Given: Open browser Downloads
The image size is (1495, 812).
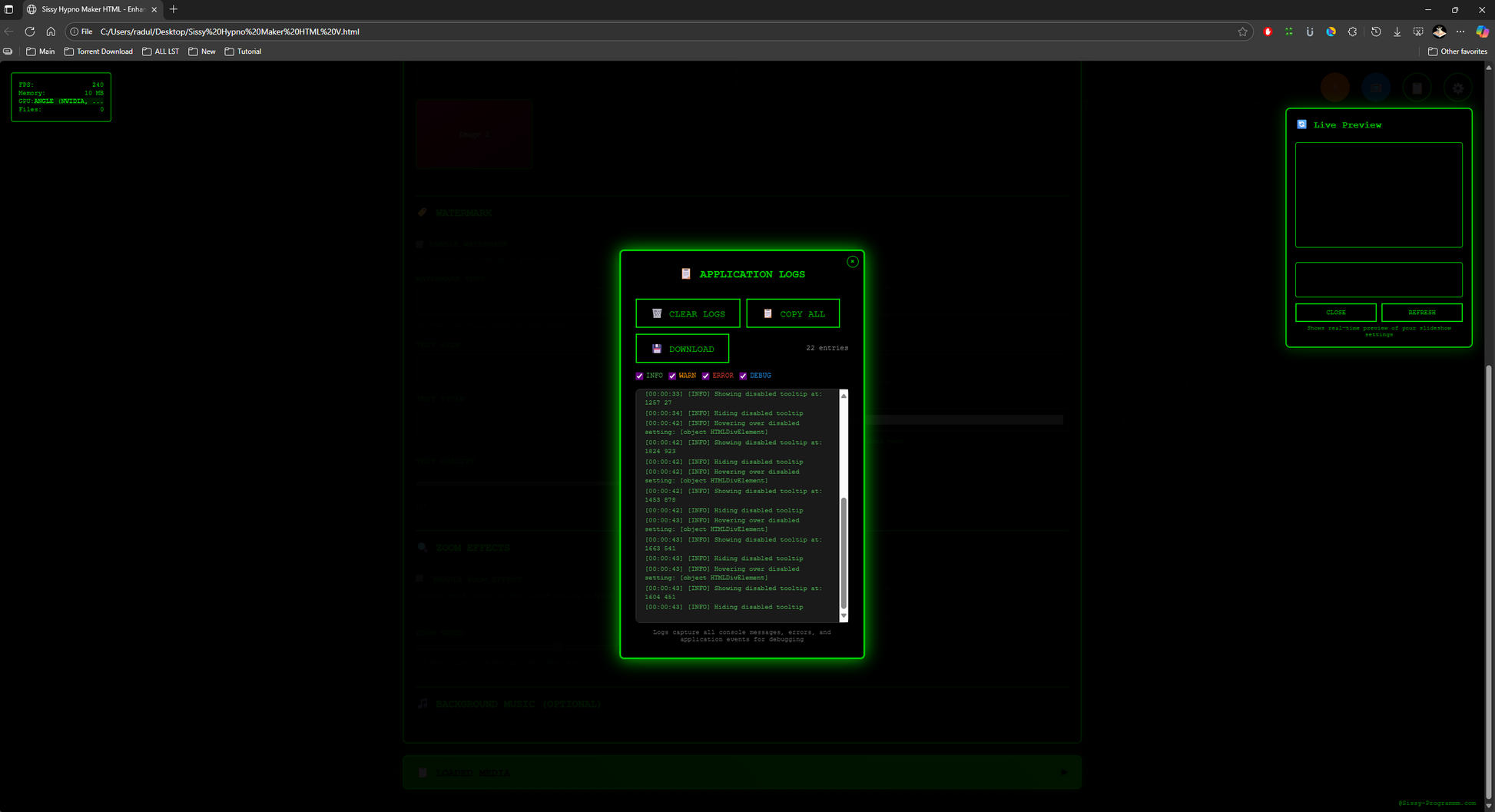Looking at the screenshot, I should click(1397, 31).
